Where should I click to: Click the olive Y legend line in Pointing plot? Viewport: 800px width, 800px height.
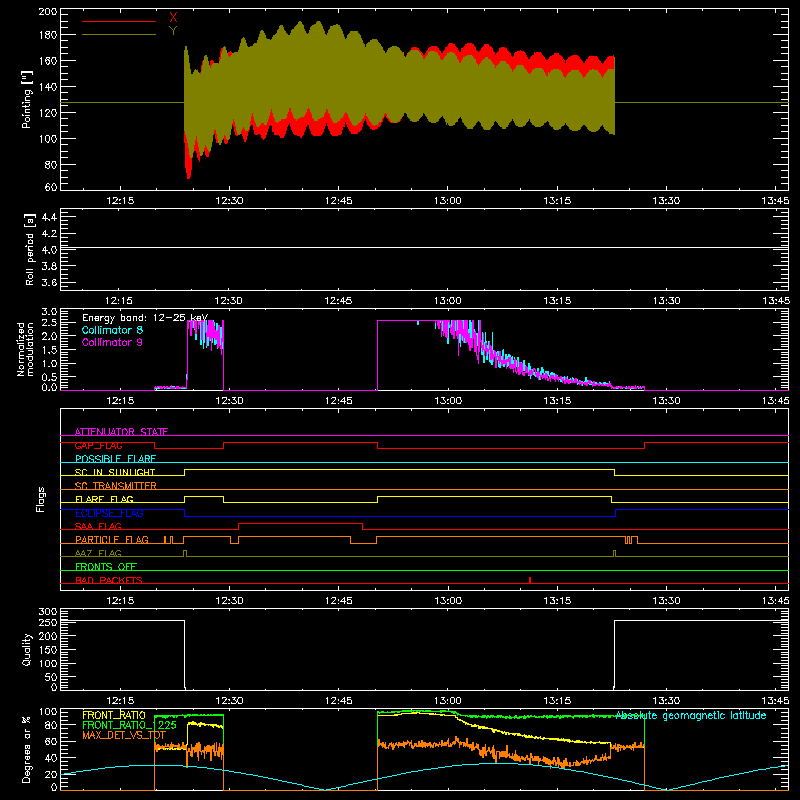click(119, 35)
